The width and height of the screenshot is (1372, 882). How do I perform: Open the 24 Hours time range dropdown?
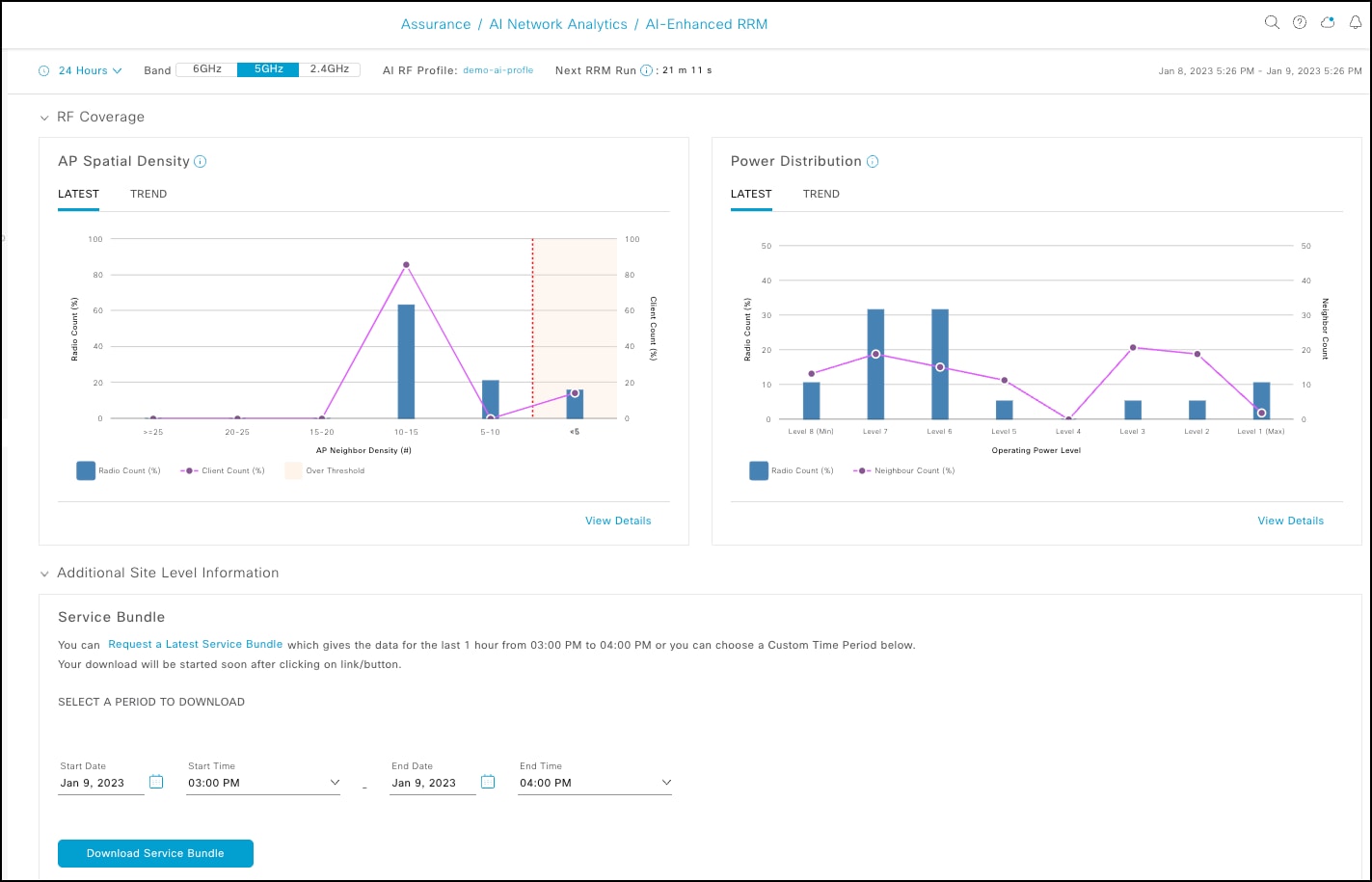click(x=90, y=70)
